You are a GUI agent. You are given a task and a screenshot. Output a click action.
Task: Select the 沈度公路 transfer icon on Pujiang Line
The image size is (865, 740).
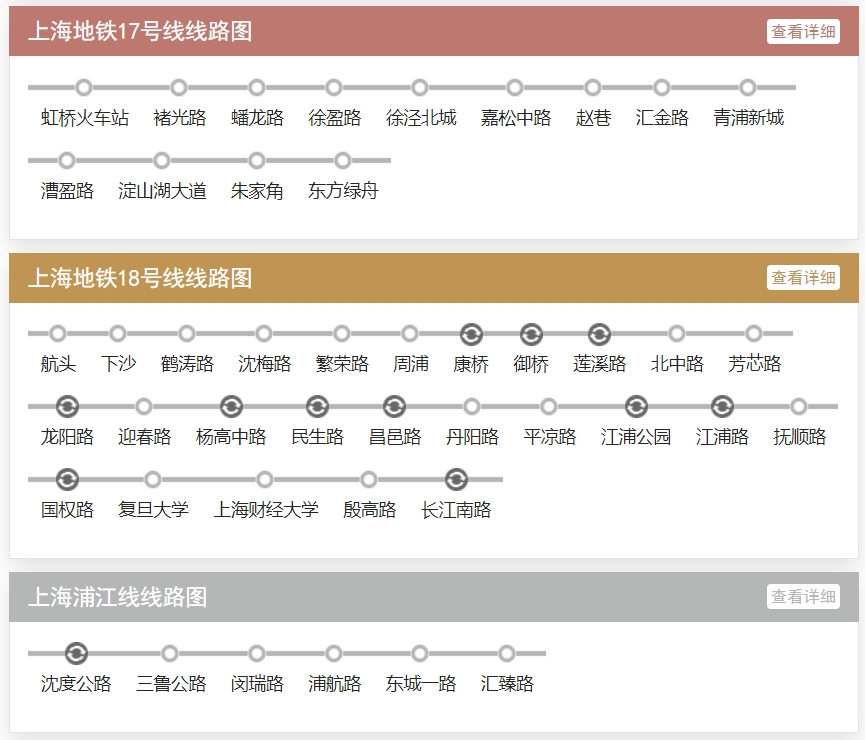point(76,654)
